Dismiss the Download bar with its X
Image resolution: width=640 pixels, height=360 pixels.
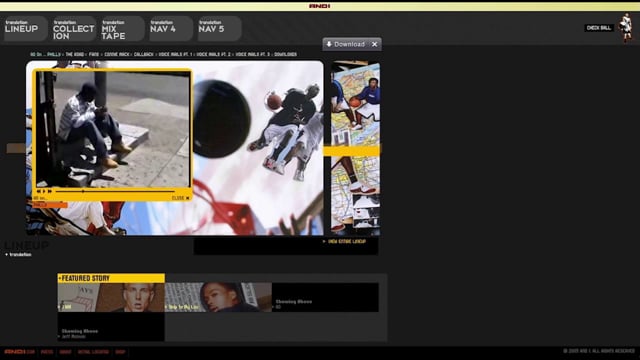(374, 44)
